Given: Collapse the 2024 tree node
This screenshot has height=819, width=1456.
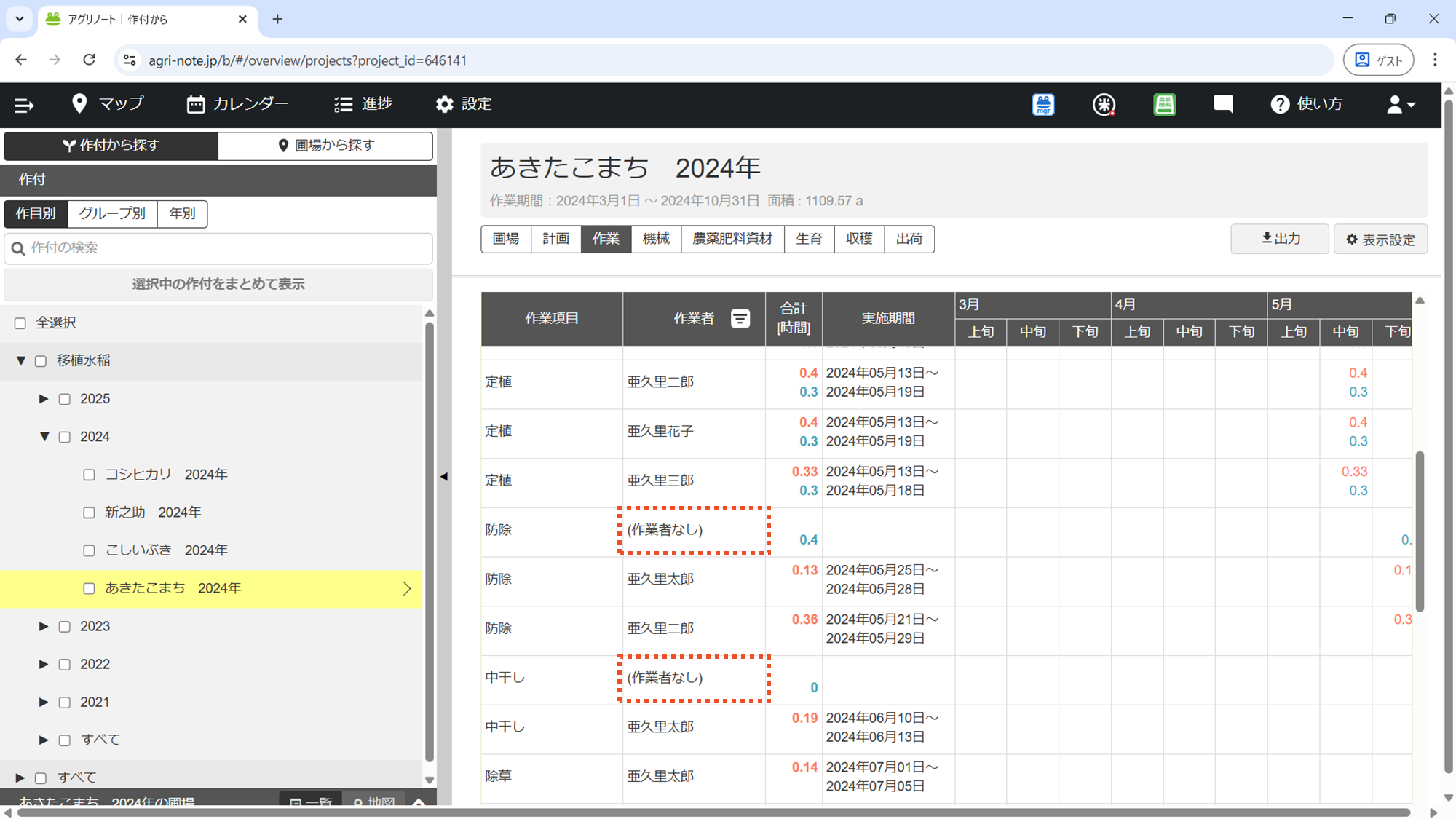Looking at the screenshot, I should point(44,437).
